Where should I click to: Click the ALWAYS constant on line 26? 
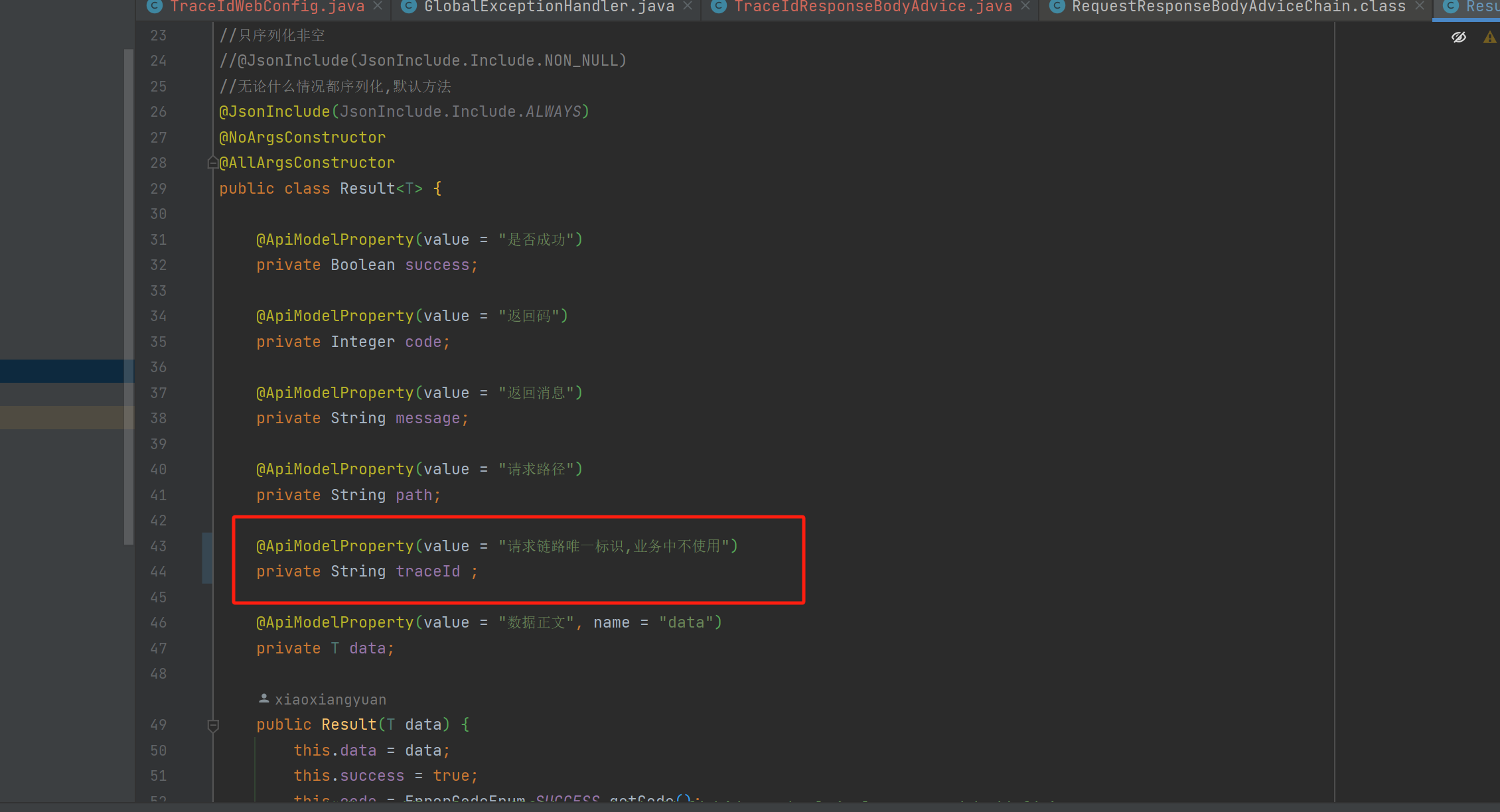click(x=554, y=111)
